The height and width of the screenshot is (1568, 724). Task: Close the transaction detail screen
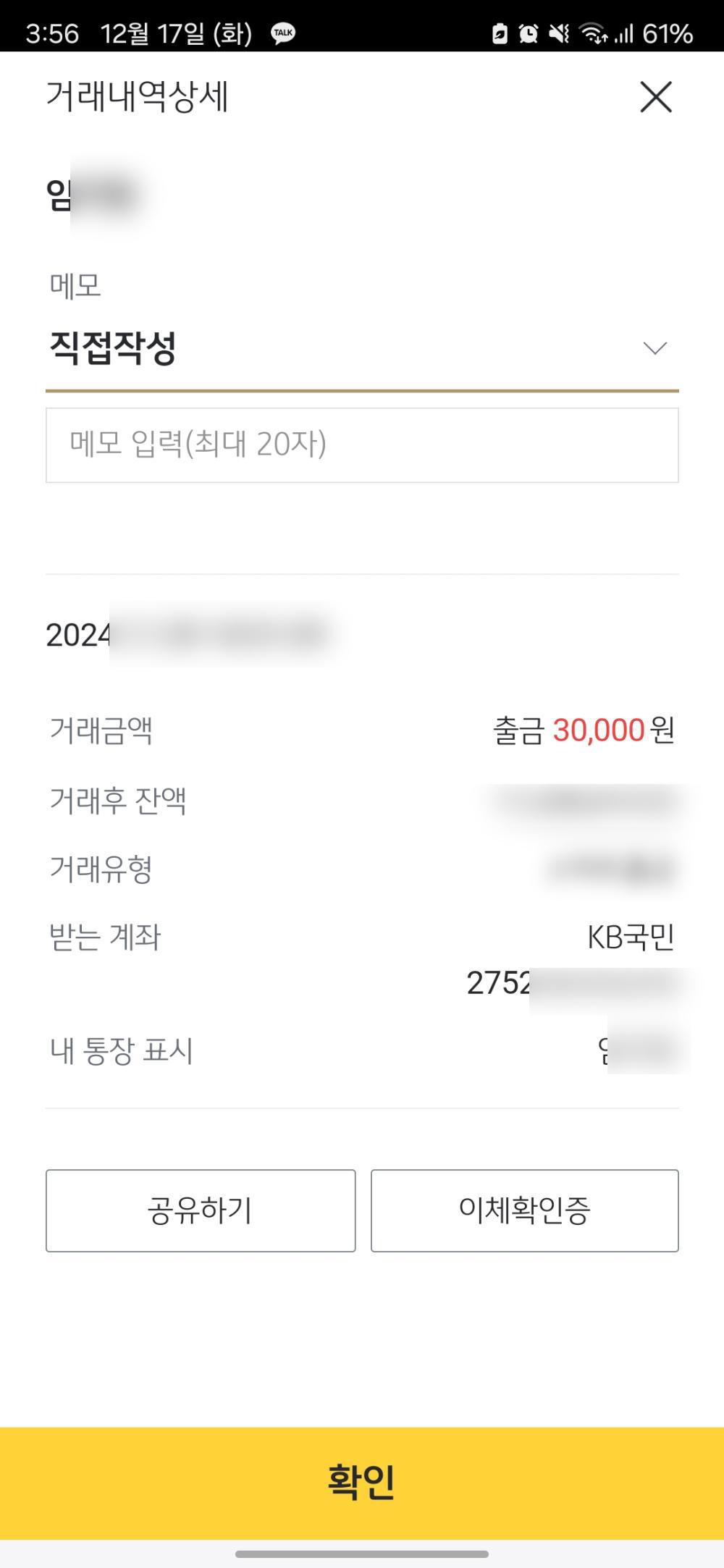point(656,97)
